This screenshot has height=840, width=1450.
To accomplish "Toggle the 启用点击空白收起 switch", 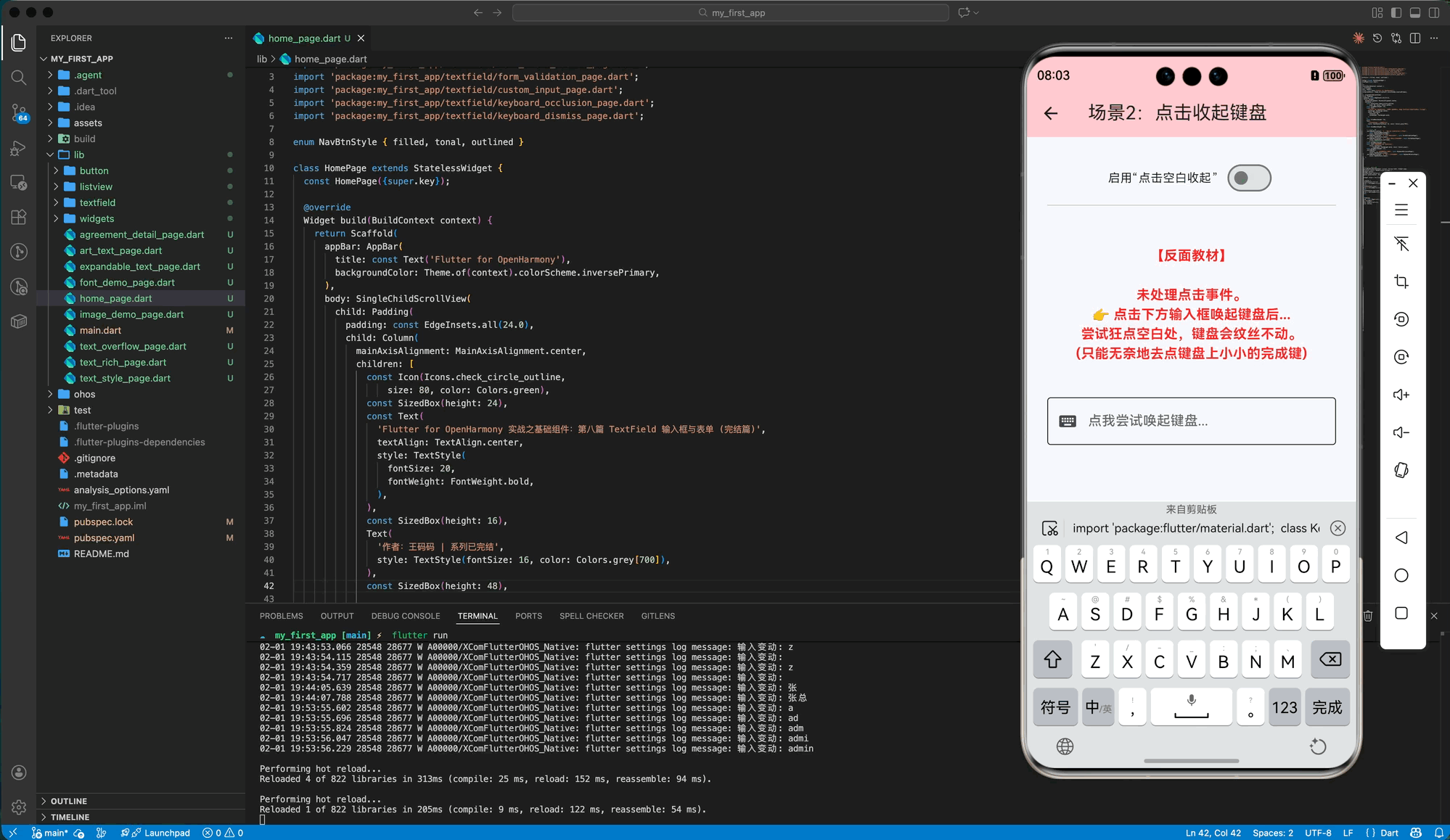I will pyautogui.click(x=1249, y=178).
